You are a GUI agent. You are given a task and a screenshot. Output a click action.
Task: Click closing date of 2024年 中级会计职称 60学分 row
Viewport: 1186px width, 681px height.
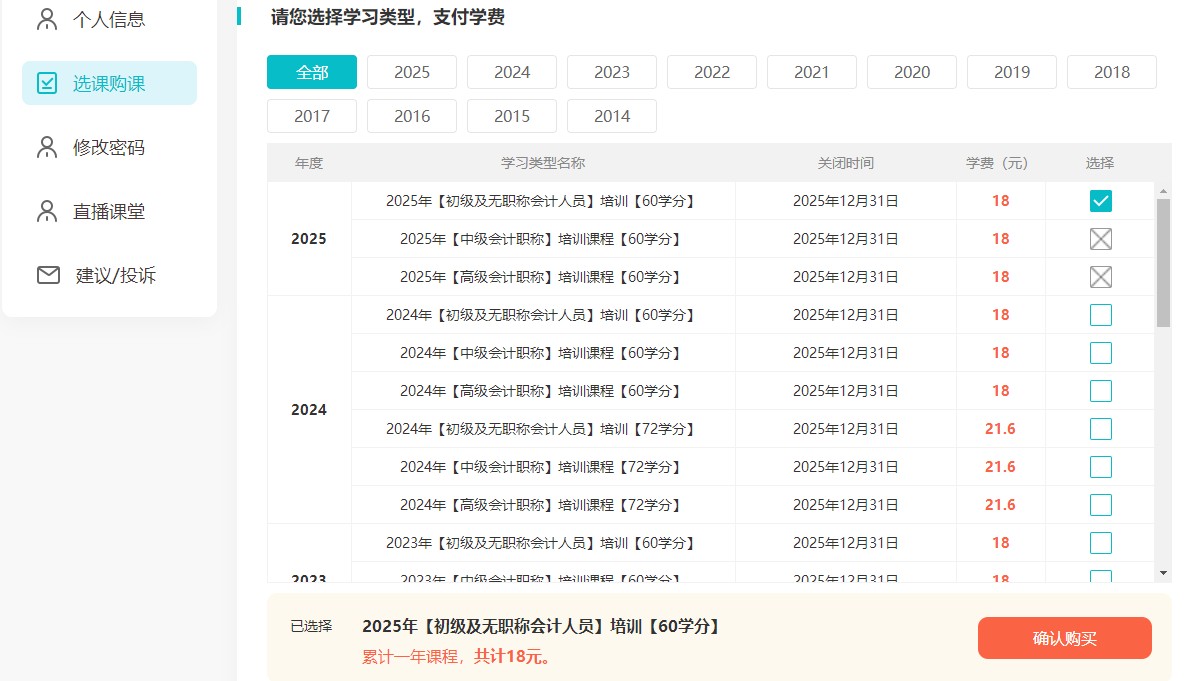coord(846,353)
